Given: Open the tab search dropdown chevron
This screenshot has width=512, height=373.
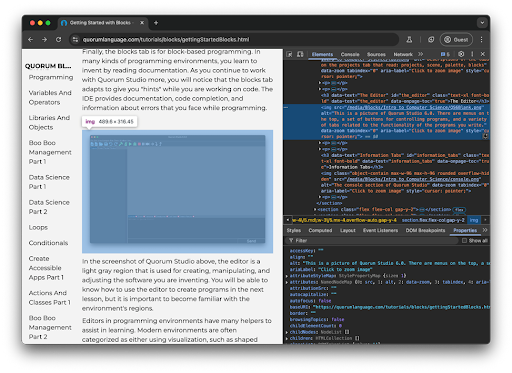Looking at the screenshot, I should tap(482, 23).
